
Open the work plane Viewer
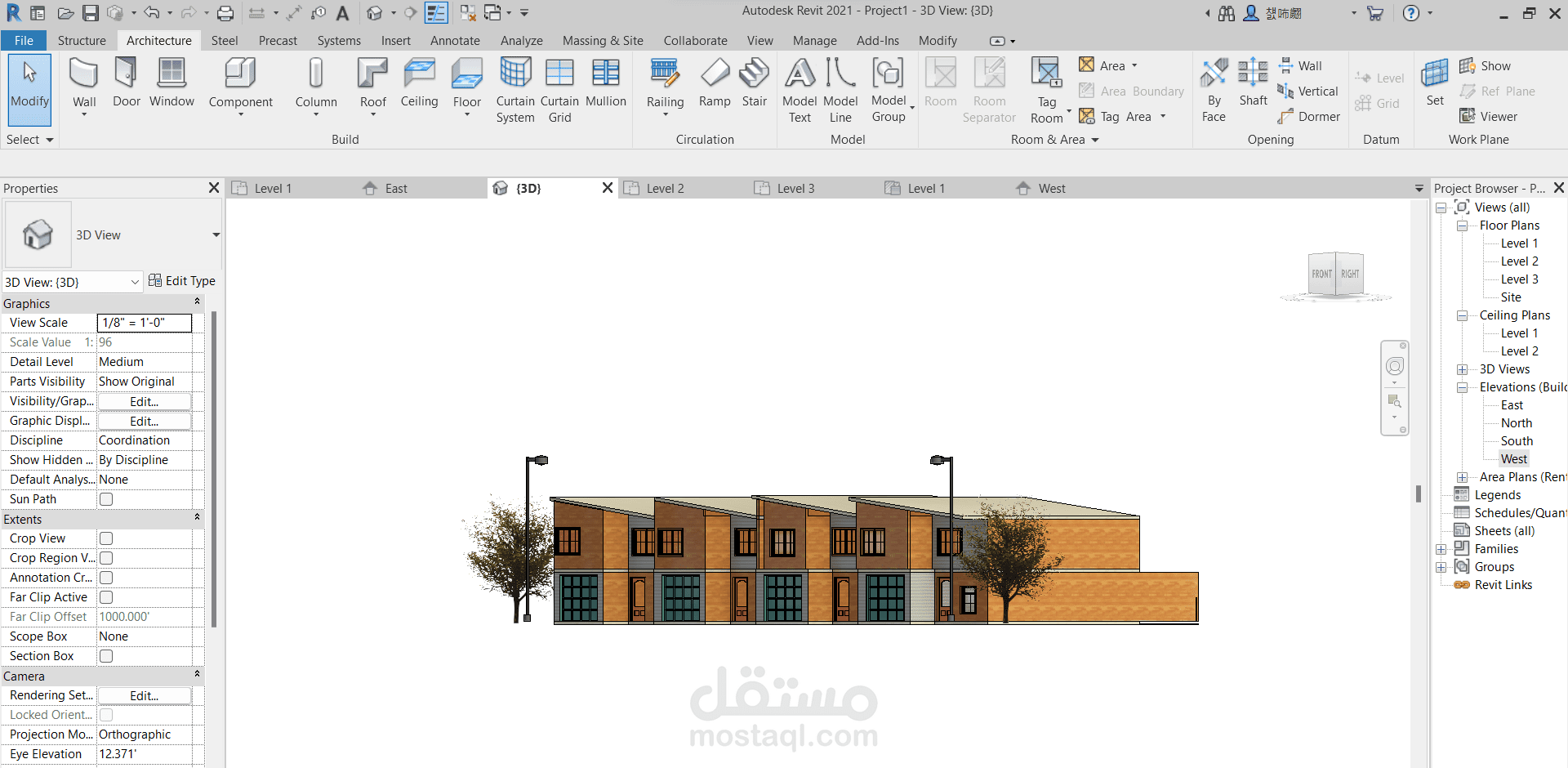(x=1488, y=116)
